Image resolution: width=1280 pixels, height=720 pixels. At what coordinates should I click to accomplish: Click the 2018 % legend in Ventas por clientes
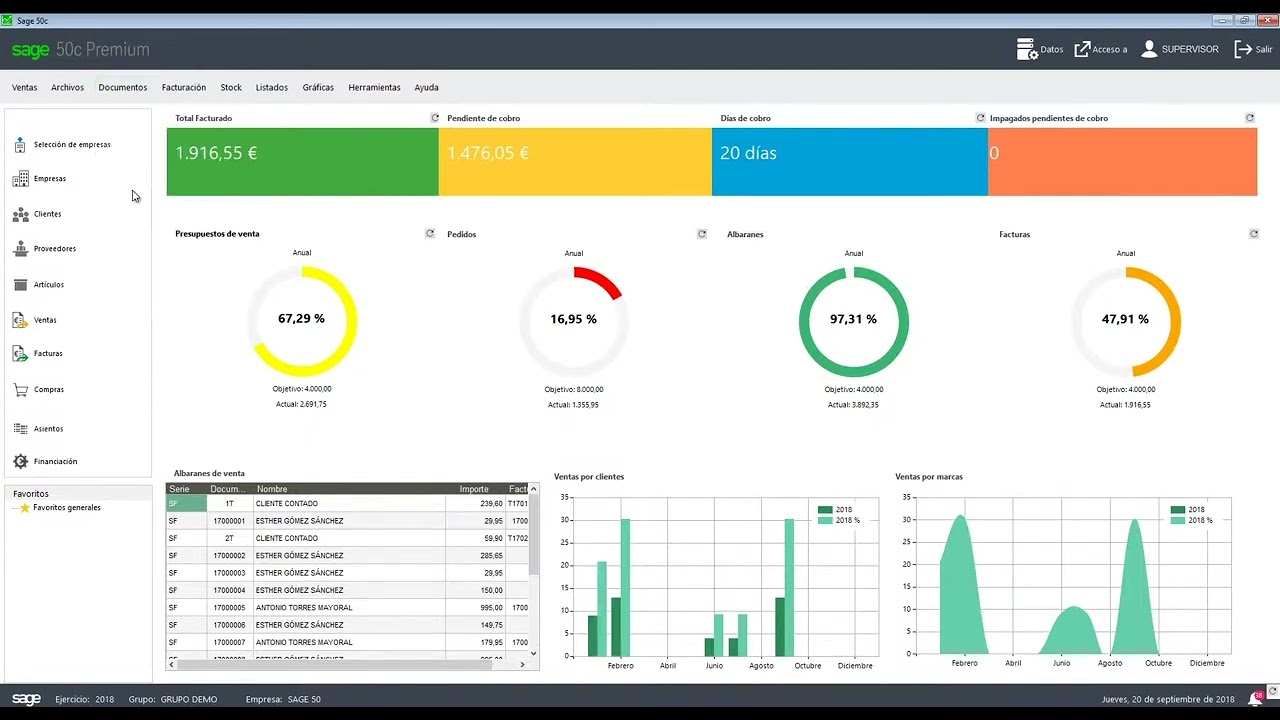click(x=838, y=521)
